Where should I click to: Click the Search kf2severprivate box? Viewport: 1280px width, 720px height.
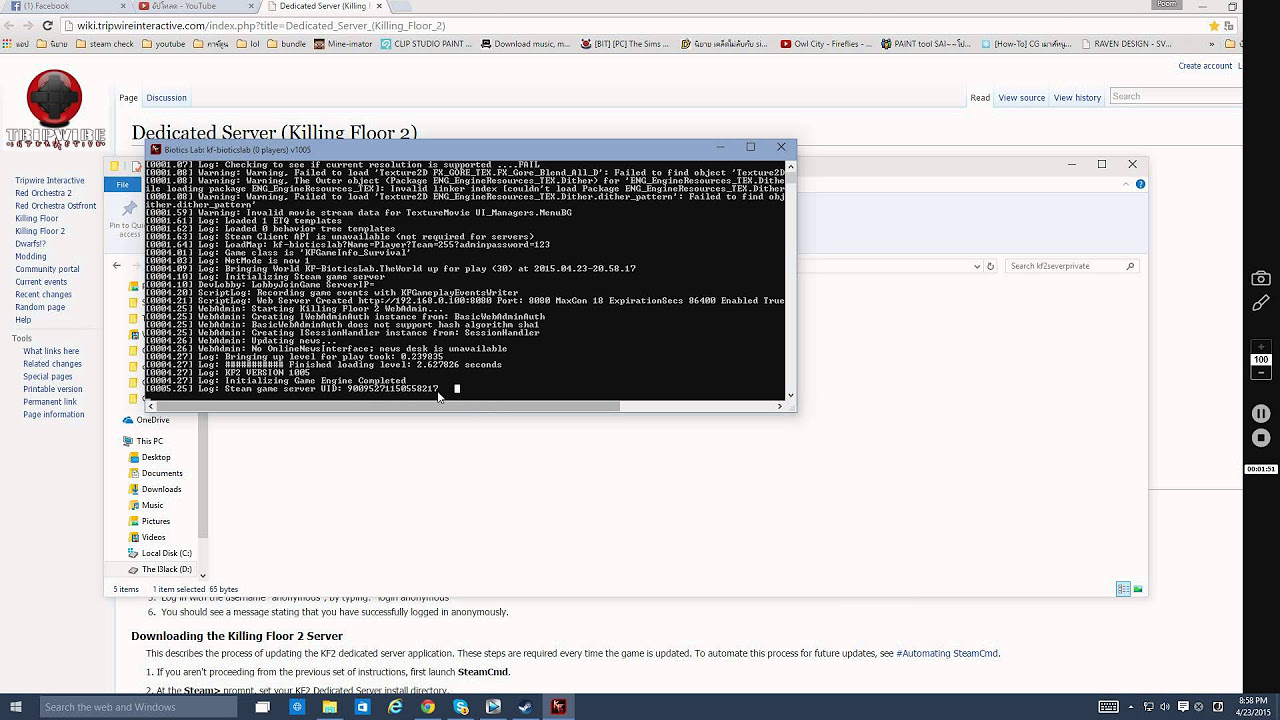(x=1071, y=266)
